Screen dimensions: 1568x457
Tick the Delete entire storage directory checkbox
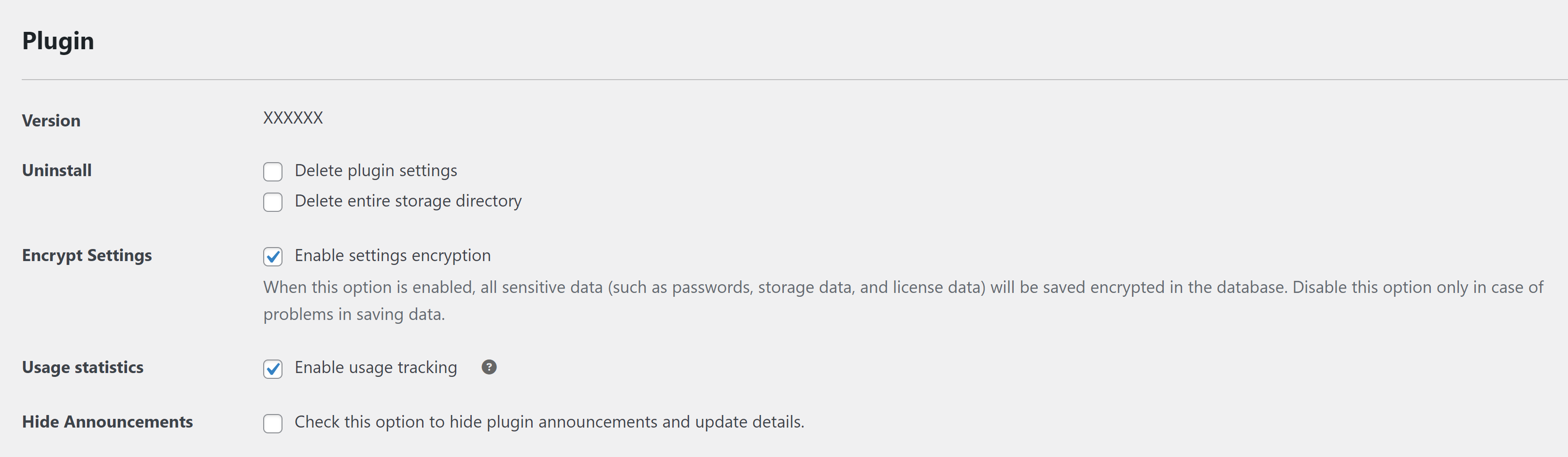pos(273,202)
